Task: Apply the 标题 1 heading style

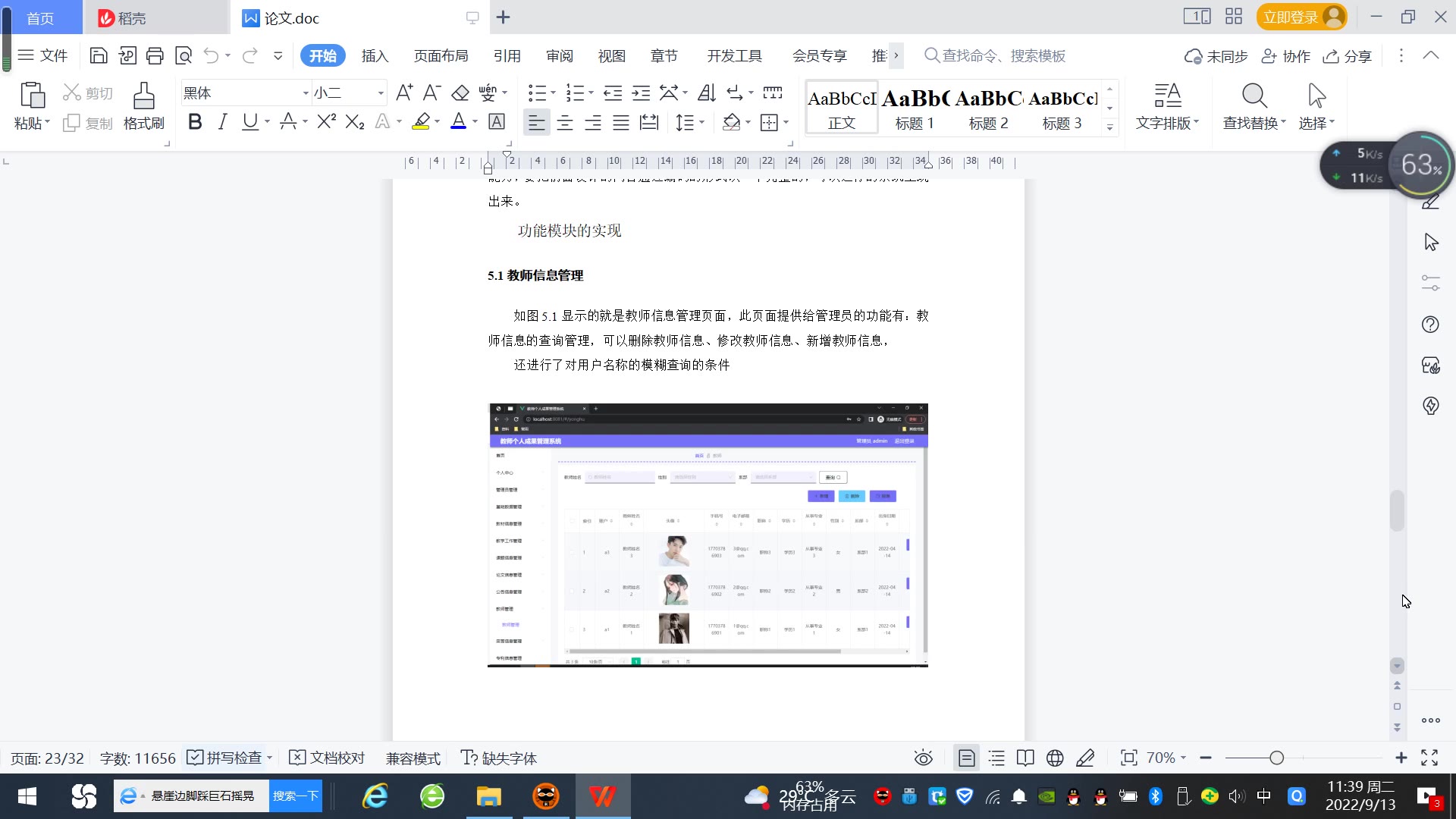Action: coord(915,108)
